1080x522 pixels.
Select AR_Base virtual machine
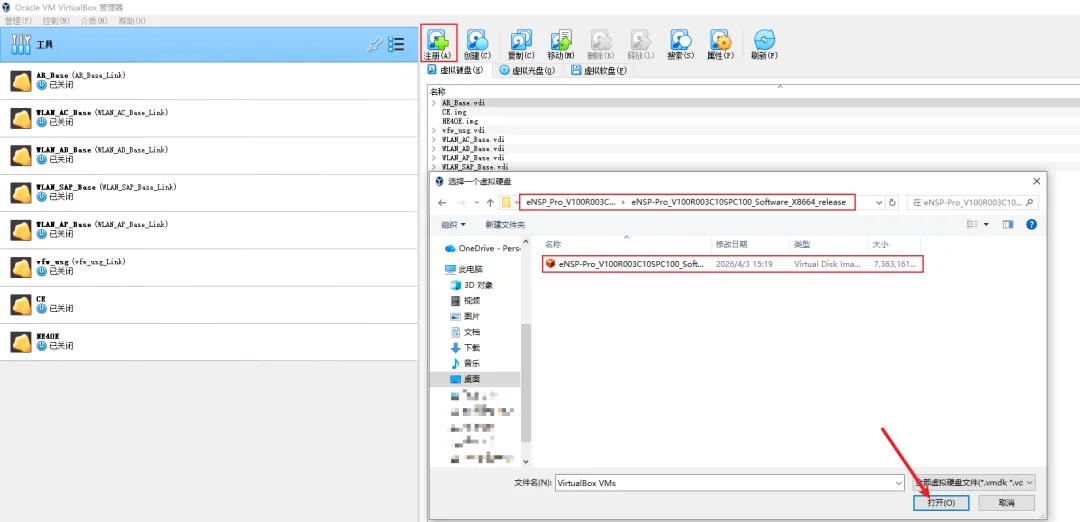(209, 81)
